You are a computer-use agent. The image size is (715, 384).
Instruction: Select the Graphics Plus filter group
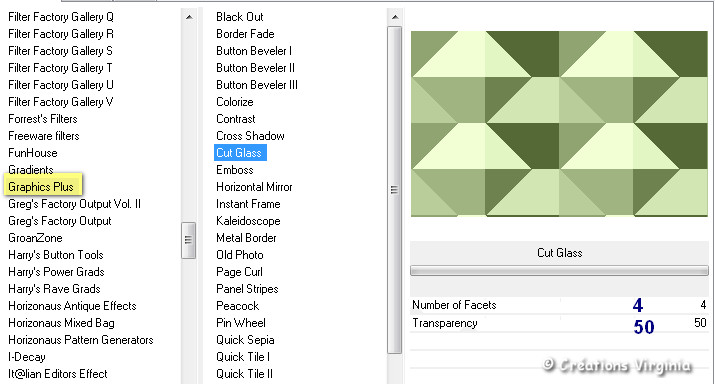(41, 187)
